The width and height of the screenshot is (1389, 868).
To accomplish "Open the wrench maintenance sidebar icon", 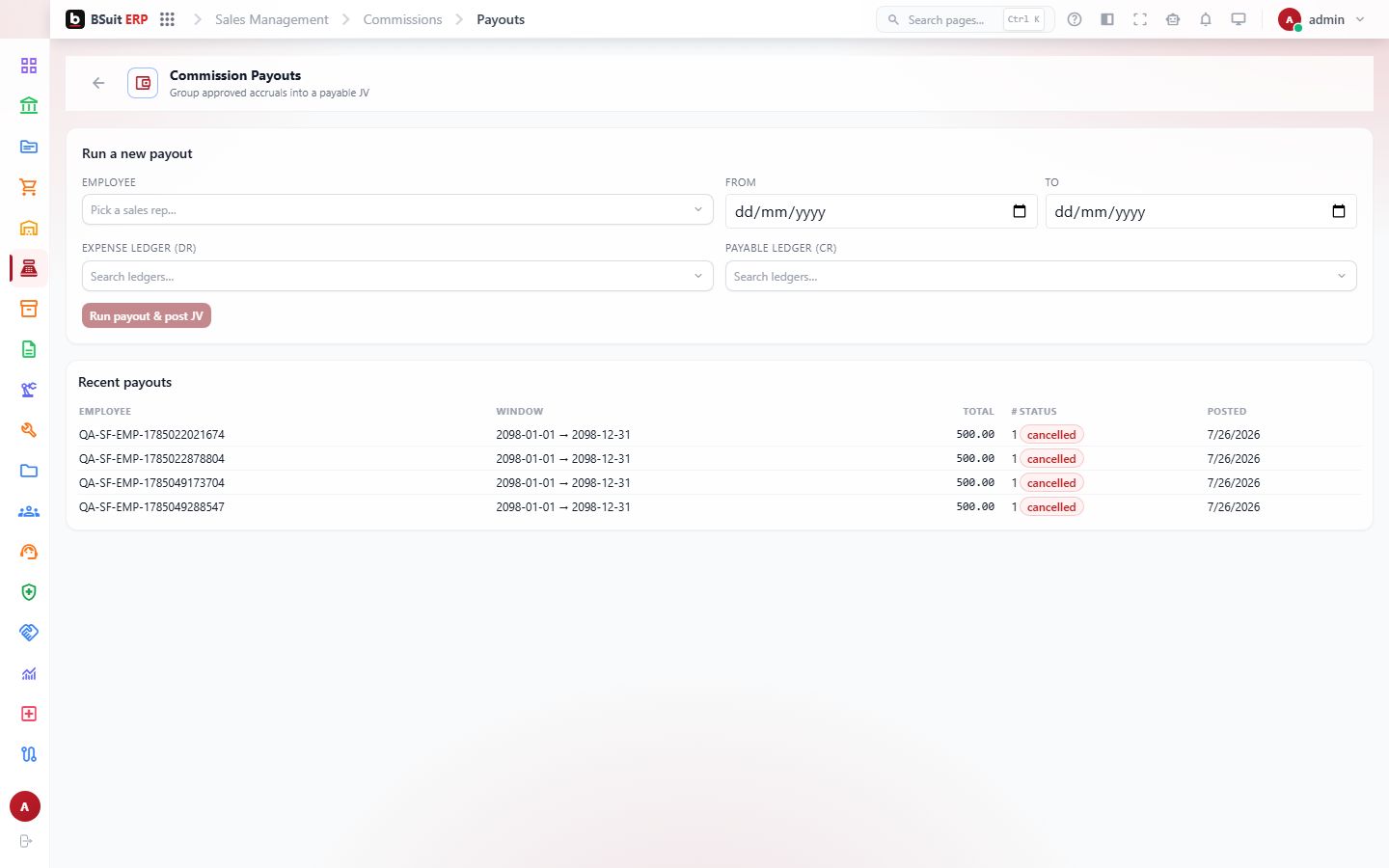I will tap(29, 430).
